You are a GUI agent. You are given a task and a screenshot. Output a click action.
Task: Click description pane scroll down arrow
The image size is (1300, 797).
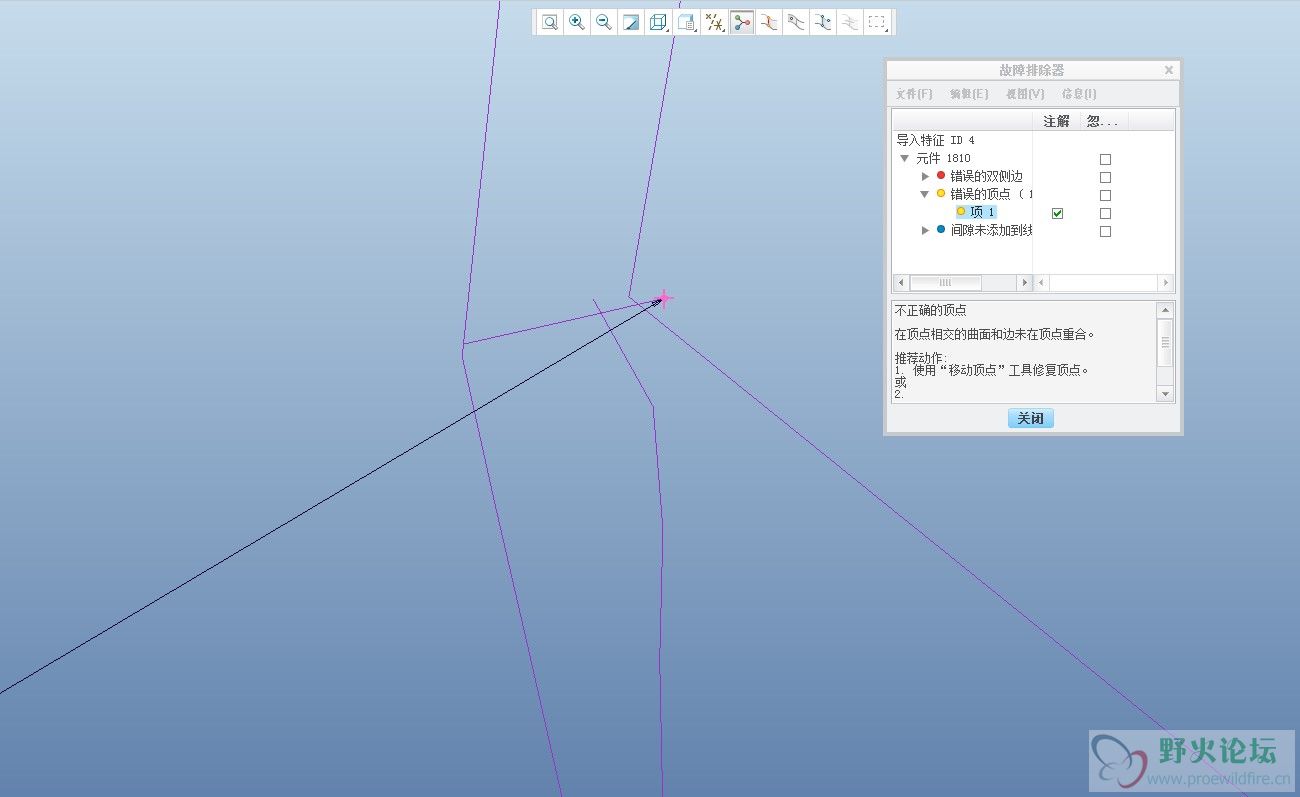pos(1165,394)
